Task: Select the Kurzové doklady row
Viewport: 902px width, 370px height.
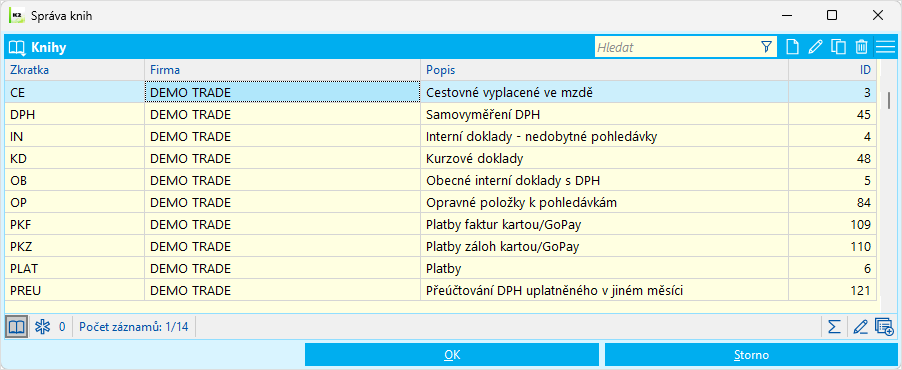Action: click(x=441, y=158)
